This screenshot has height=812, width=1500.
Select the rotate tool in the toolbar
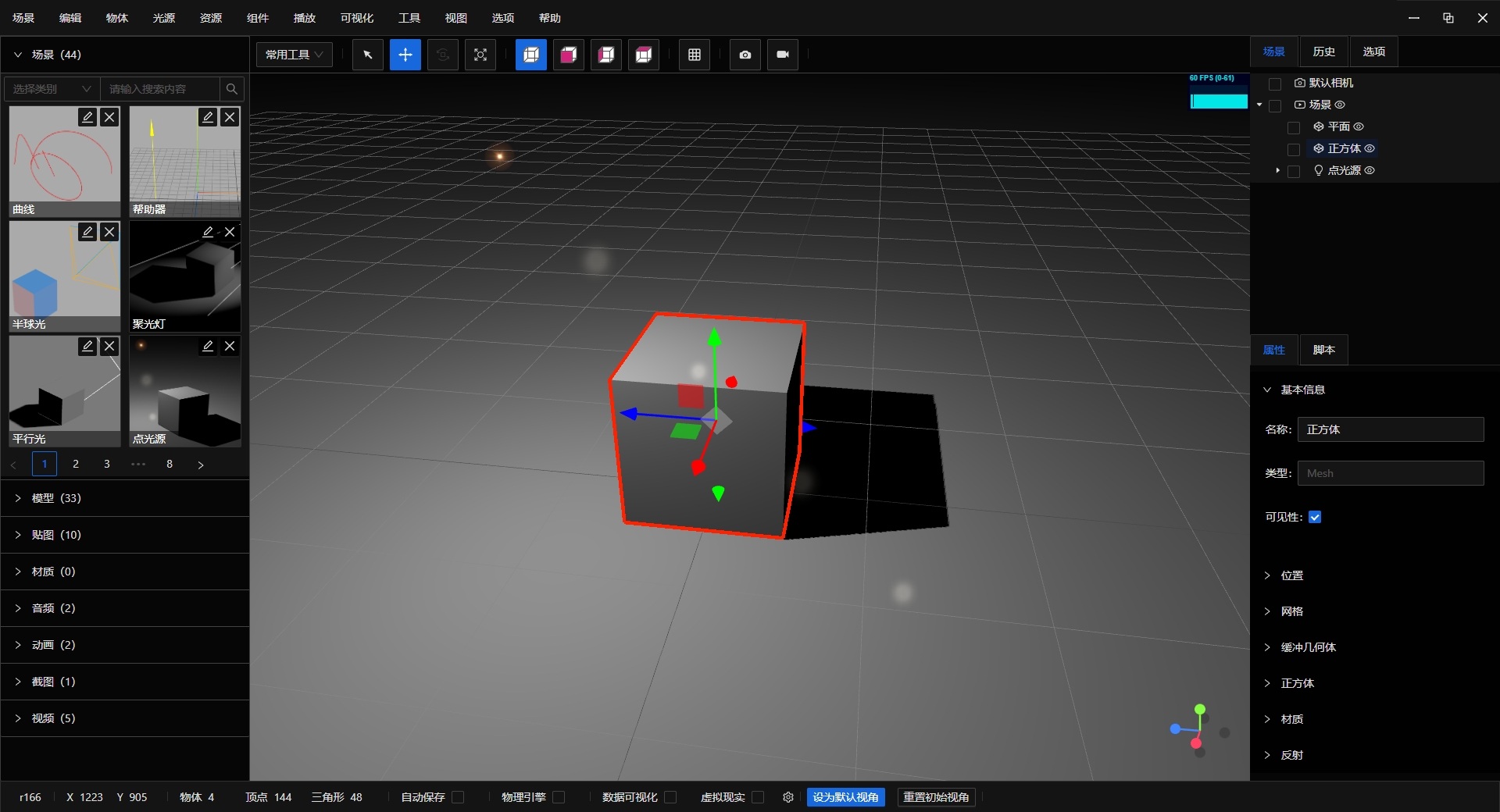click(x=443, y=55)
